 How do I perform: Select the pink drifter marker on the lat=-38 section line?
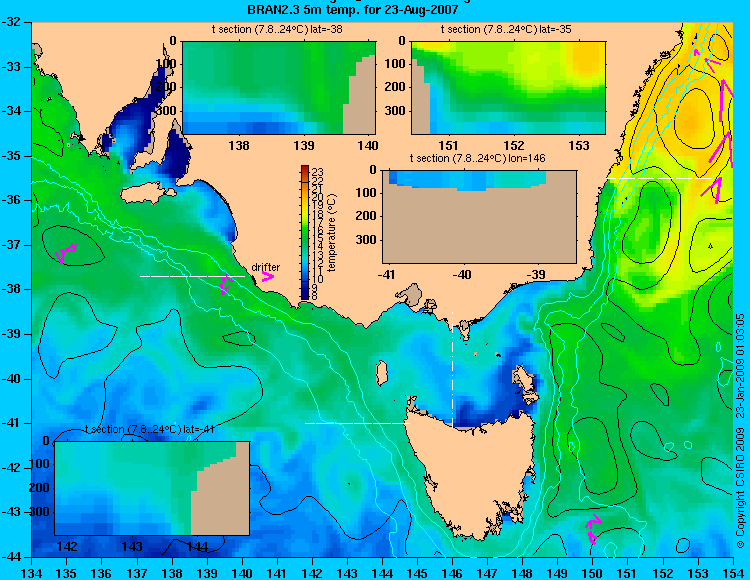click(x=226, y=284)
